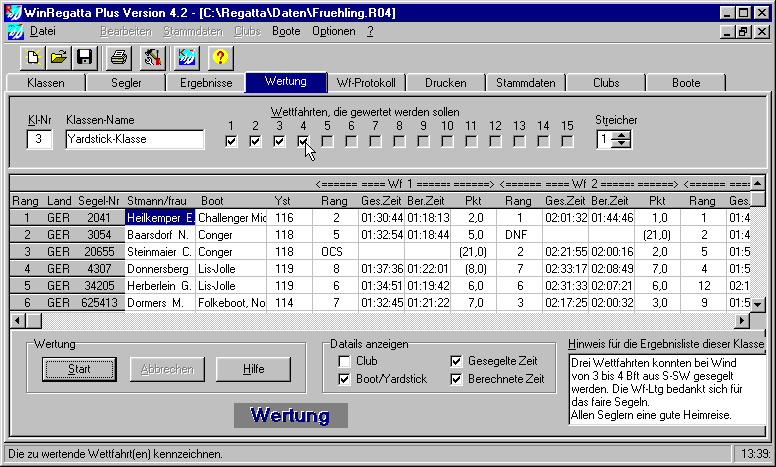Uncheck the Boot/Yardstick checkbox
Screen dimensions: 776x467
pyautogui.click(x=345, y=379)
